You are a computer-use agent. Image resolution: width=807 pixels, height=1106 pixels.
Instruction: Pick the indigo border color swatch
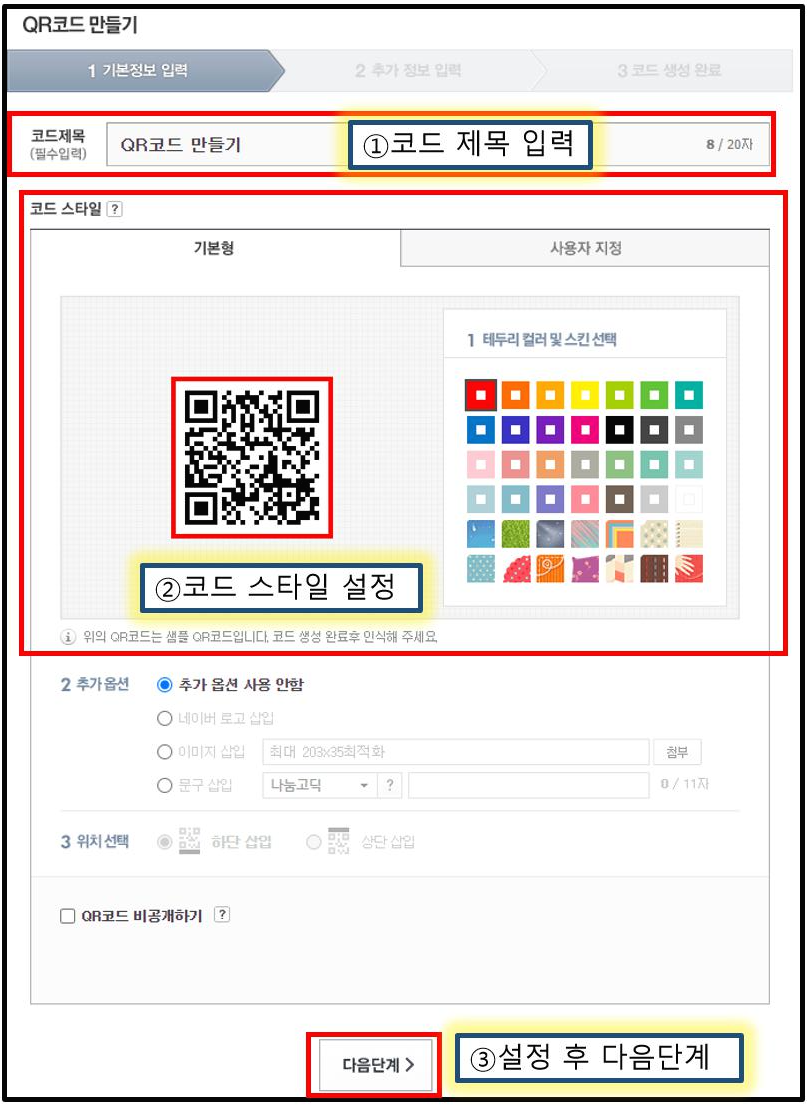click(516, 430)
